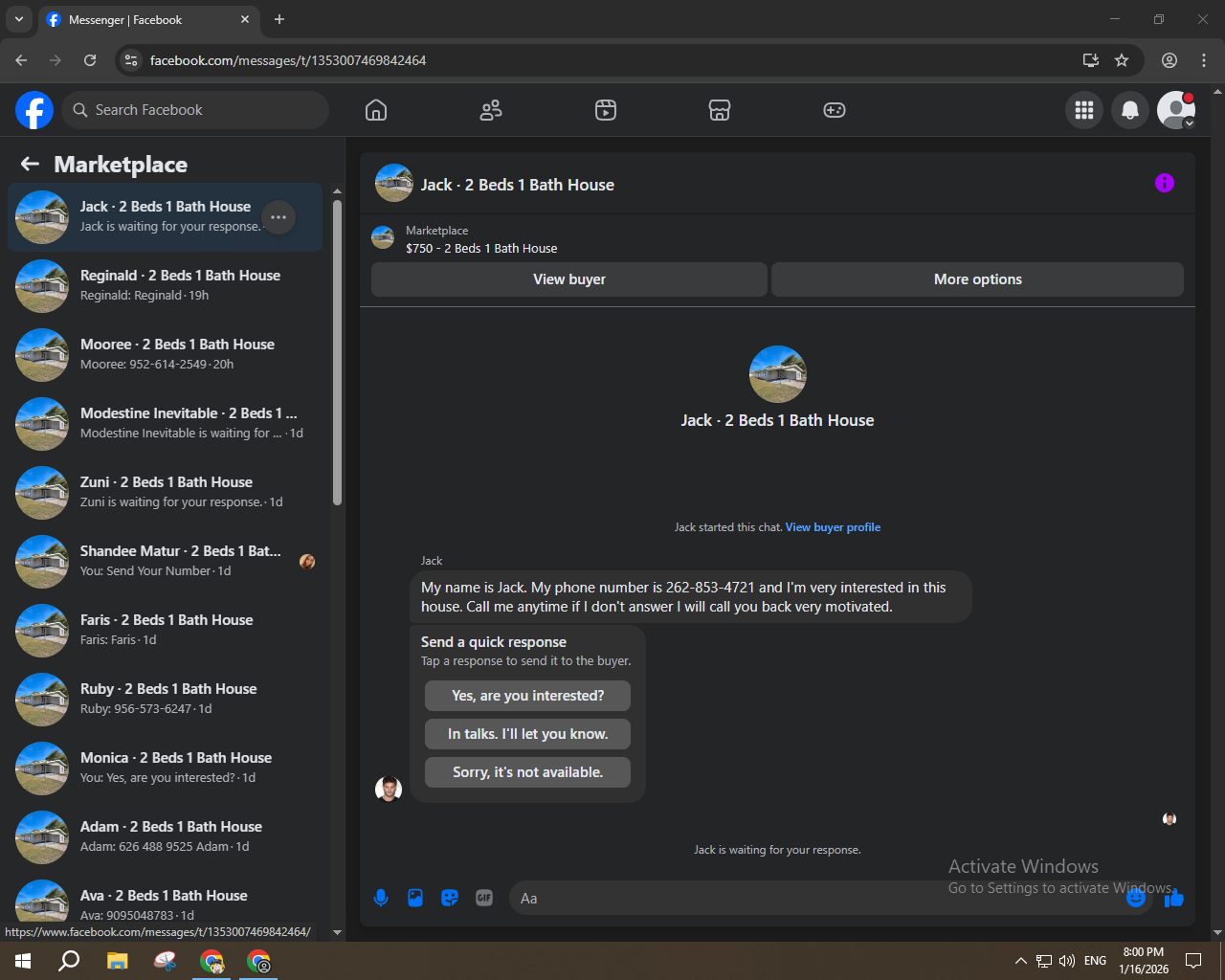
Task: Close the Messenger | Facebook tab
Action: tap(245, 19)
